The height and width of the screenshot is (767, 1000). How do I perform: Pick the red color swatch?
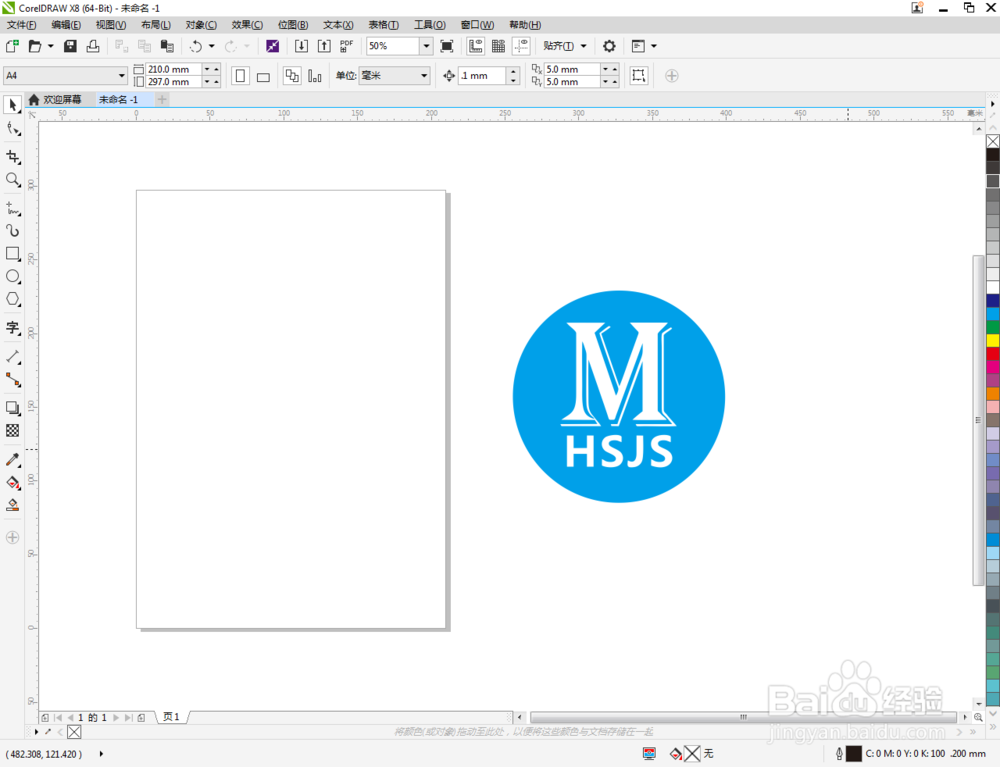coord(992,353)
